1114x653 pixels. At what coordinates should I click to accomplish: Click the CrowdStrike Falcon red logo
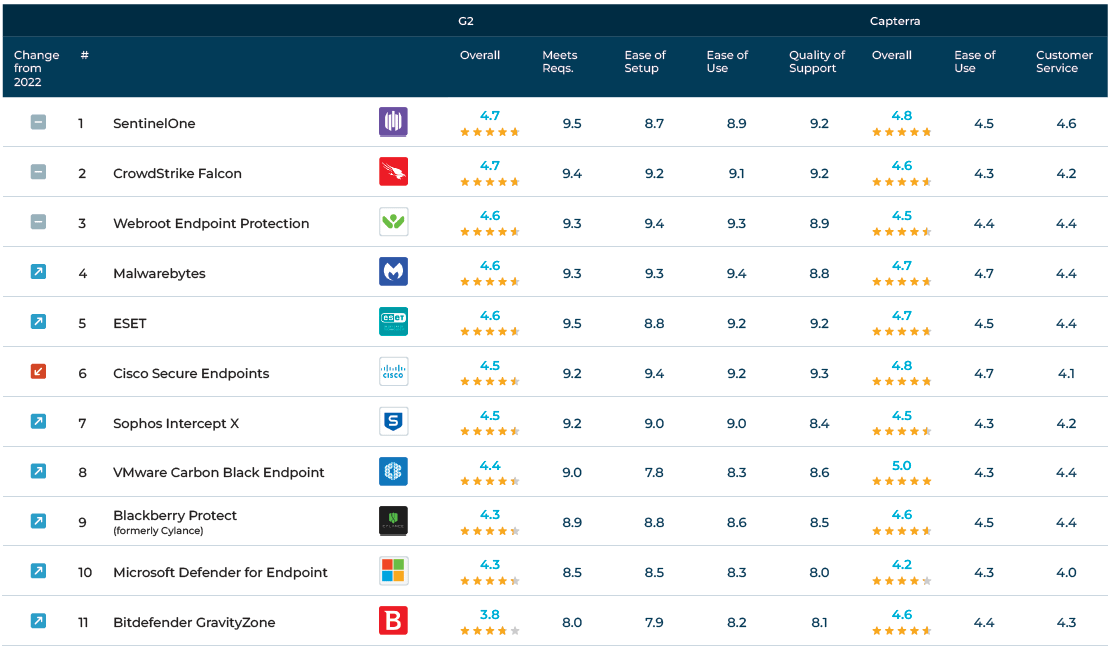click(x=393, y=172)
